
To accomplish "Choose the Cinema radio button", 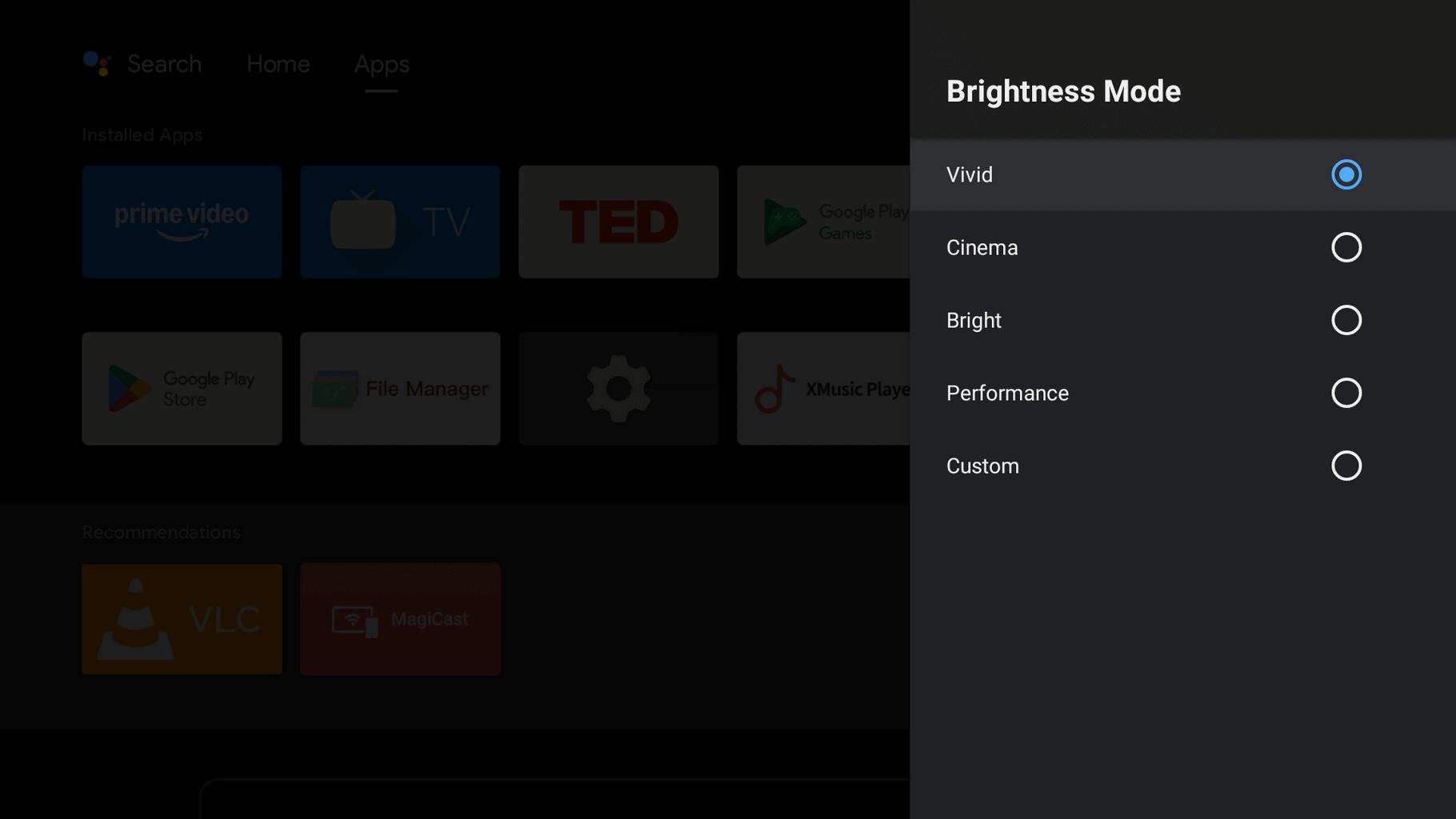I will click(x=1346, y=247).
